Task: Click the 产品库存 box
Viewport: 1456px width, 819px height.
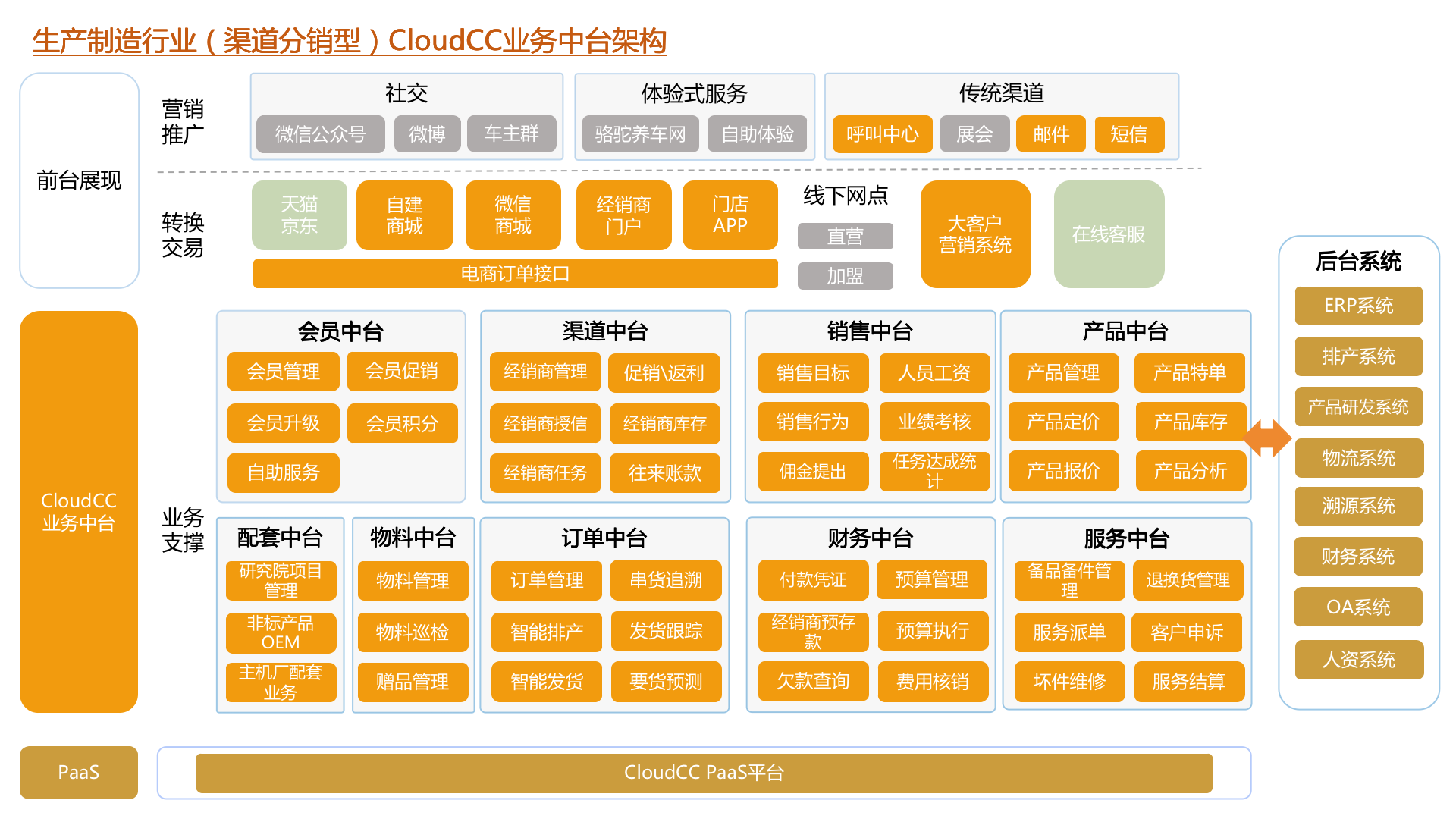Action: click(1190, 422)
